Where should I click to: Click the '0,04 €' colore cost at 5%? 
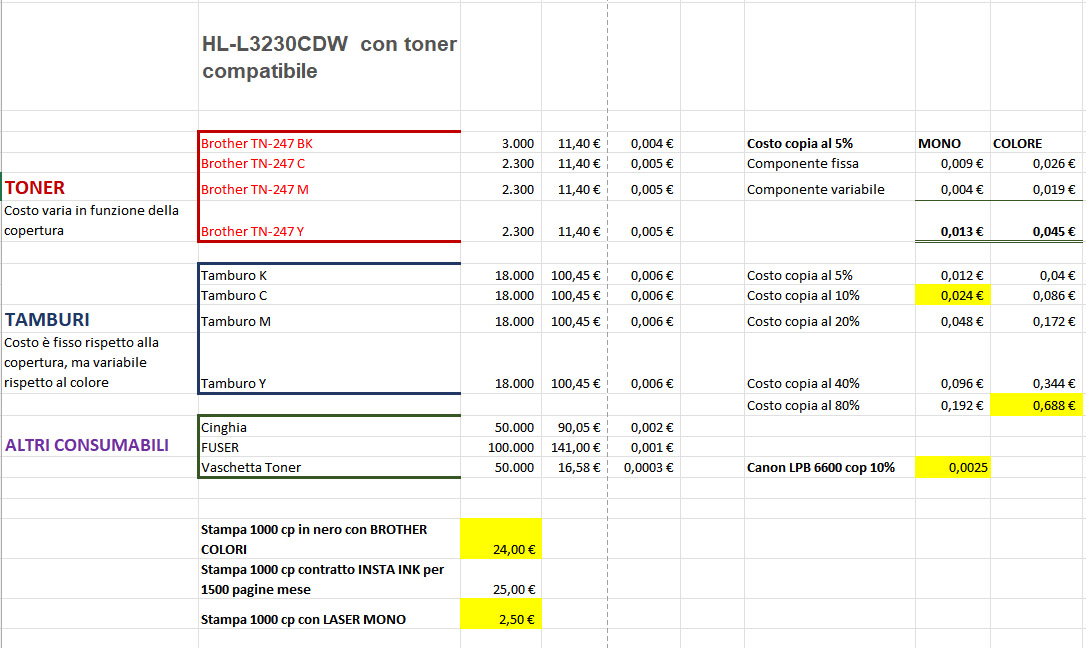1036,275
